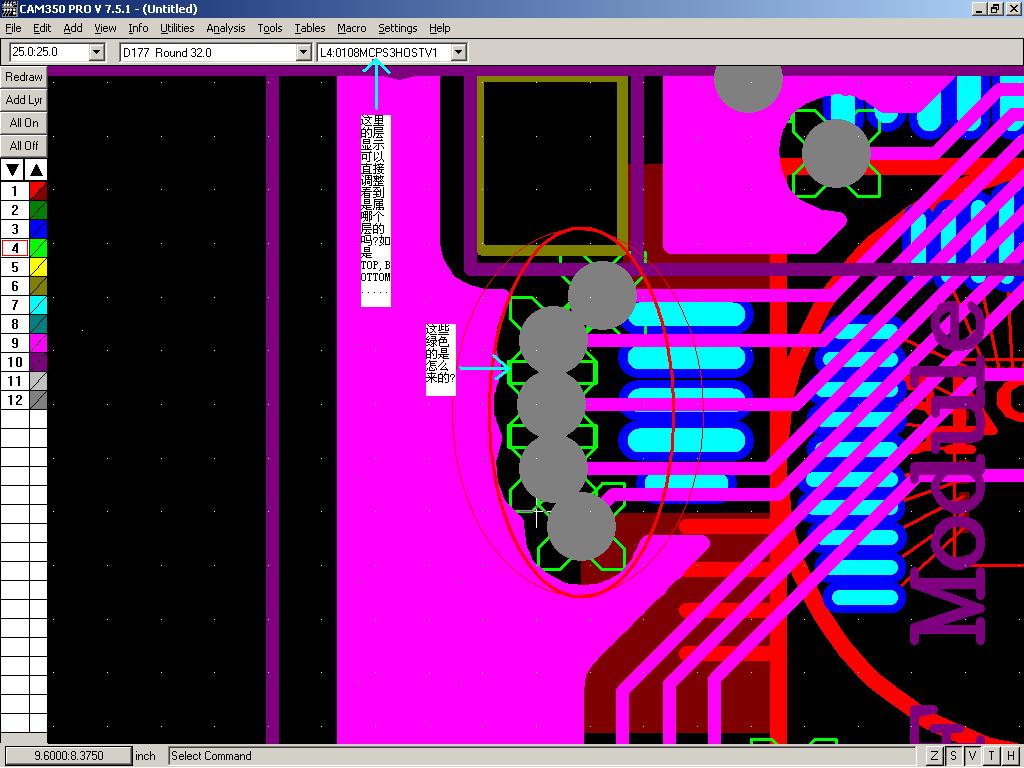1024x768 pixels.
Task: Click the layer list scroll-up arrow
Action: pyautogui.click(x=36, y=170)
